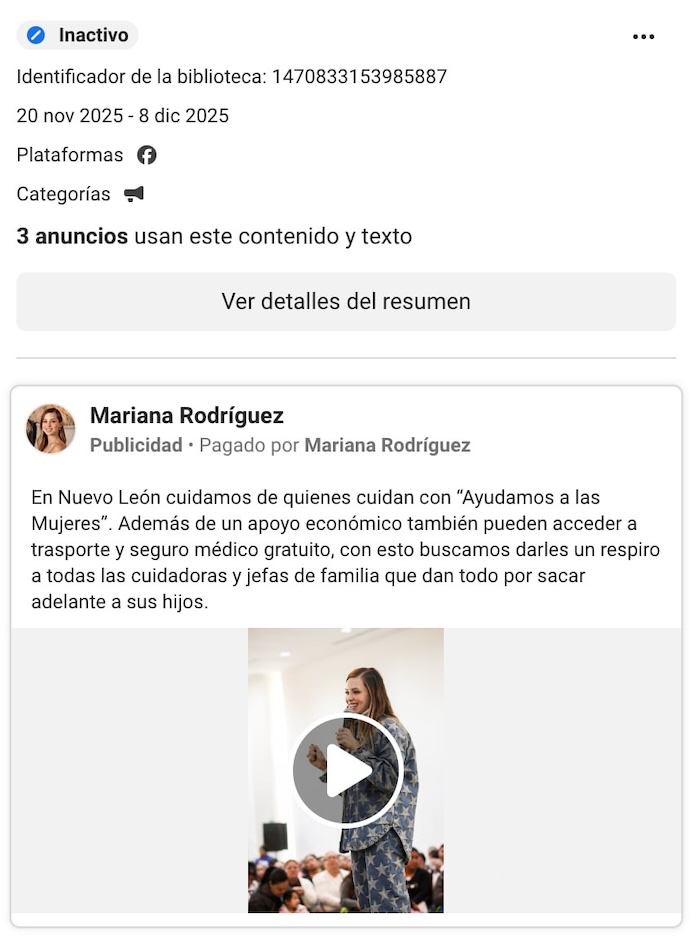Play the ad video
This screenshot has width=700, height=941.
347,770
